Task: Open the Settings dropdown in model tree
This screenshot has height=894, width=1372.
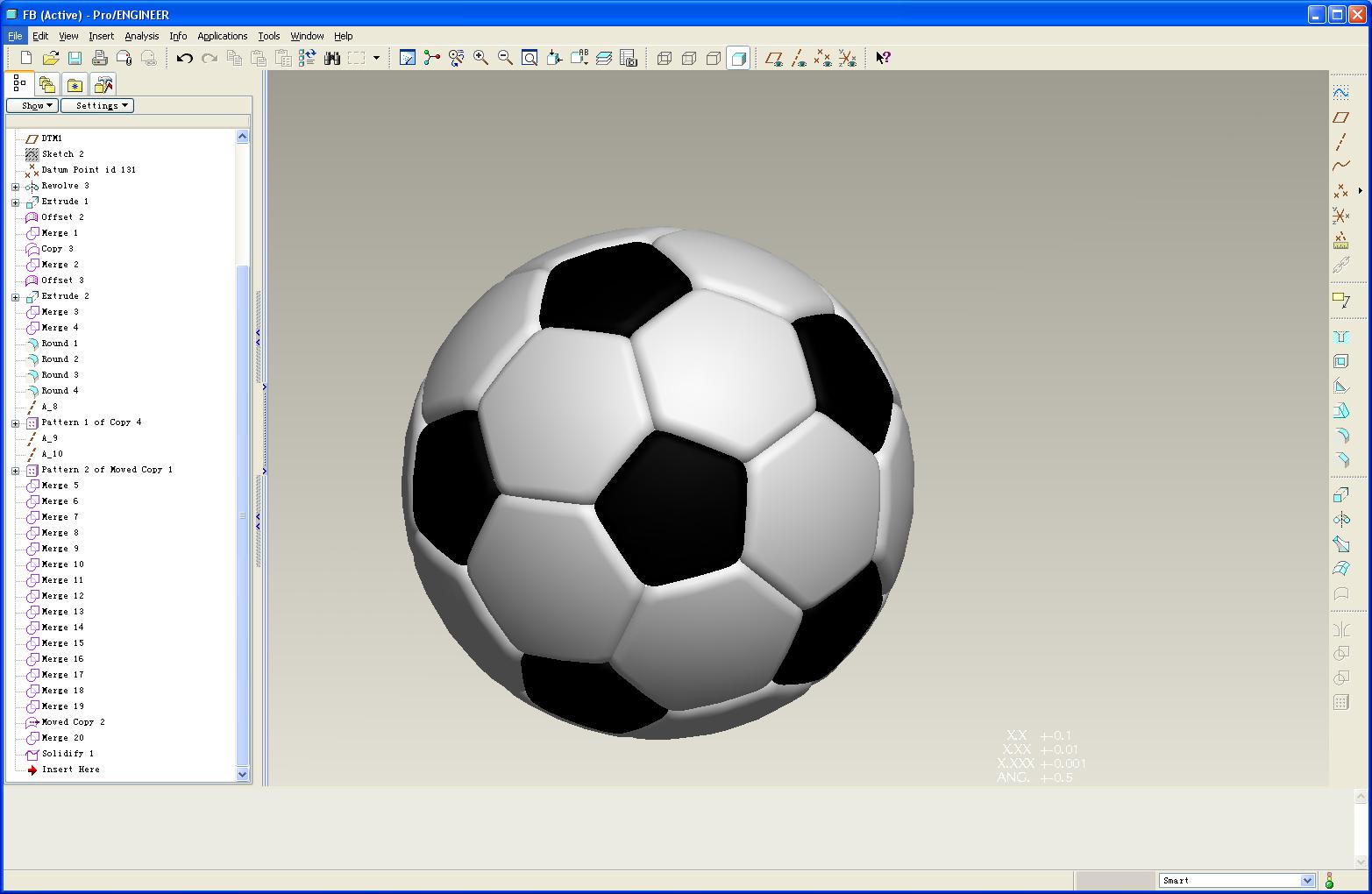Action: [96, 105]
